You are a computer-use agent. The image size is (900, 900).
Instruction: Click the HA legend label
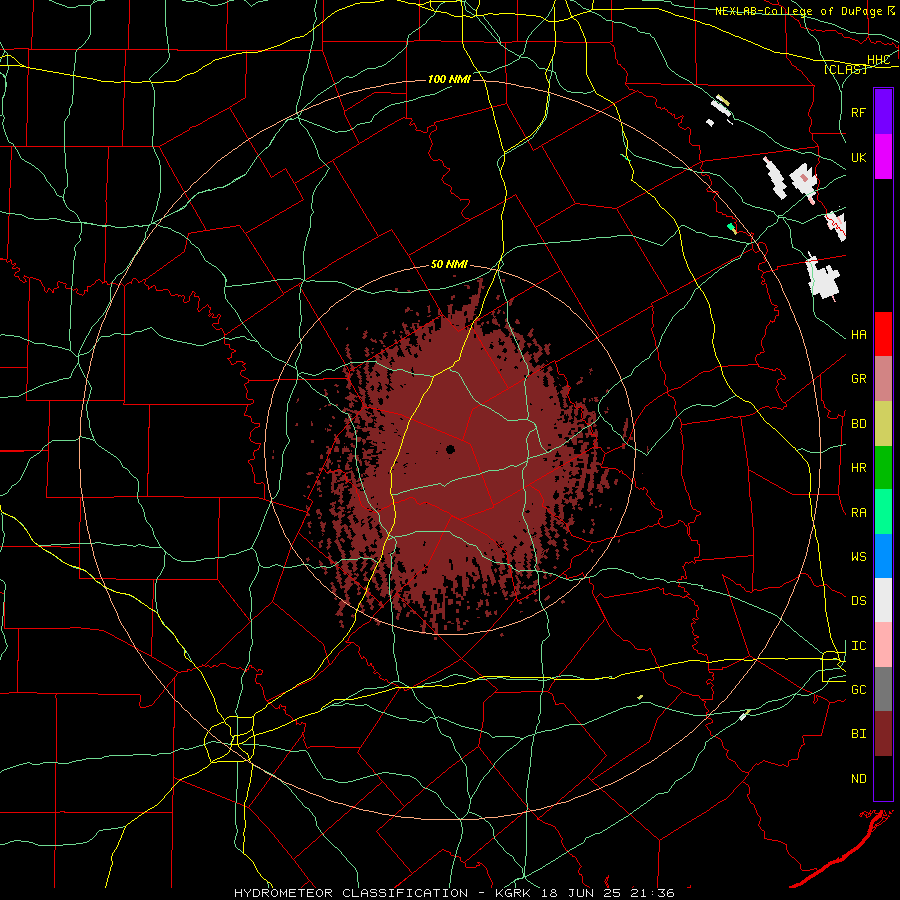(x=858, y=335)
